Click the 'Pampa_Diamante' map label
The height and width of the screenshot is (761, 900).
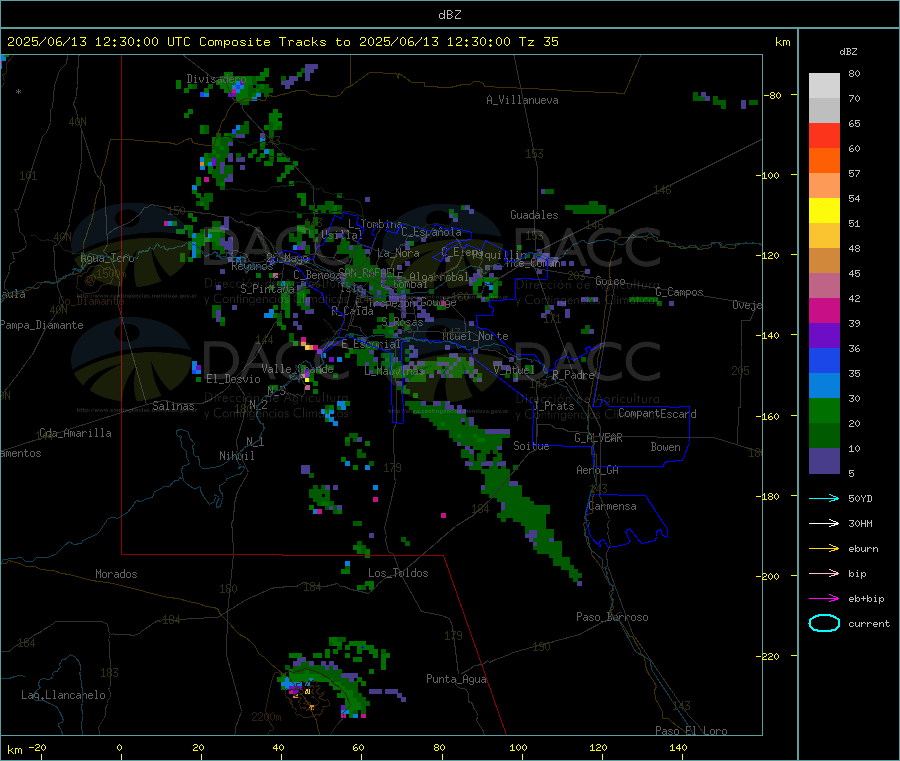(42, 325)
